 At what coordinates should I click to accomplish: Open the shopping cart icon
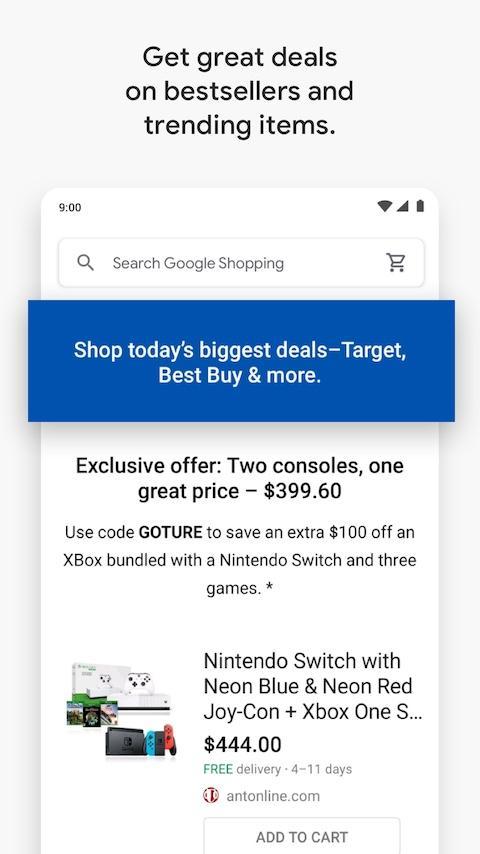(396, 263)
